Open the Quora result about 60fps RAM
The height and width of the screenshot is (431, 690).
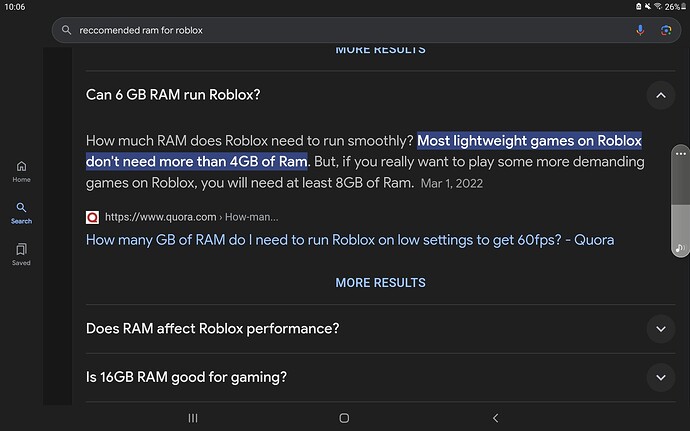tap(350, 240)
